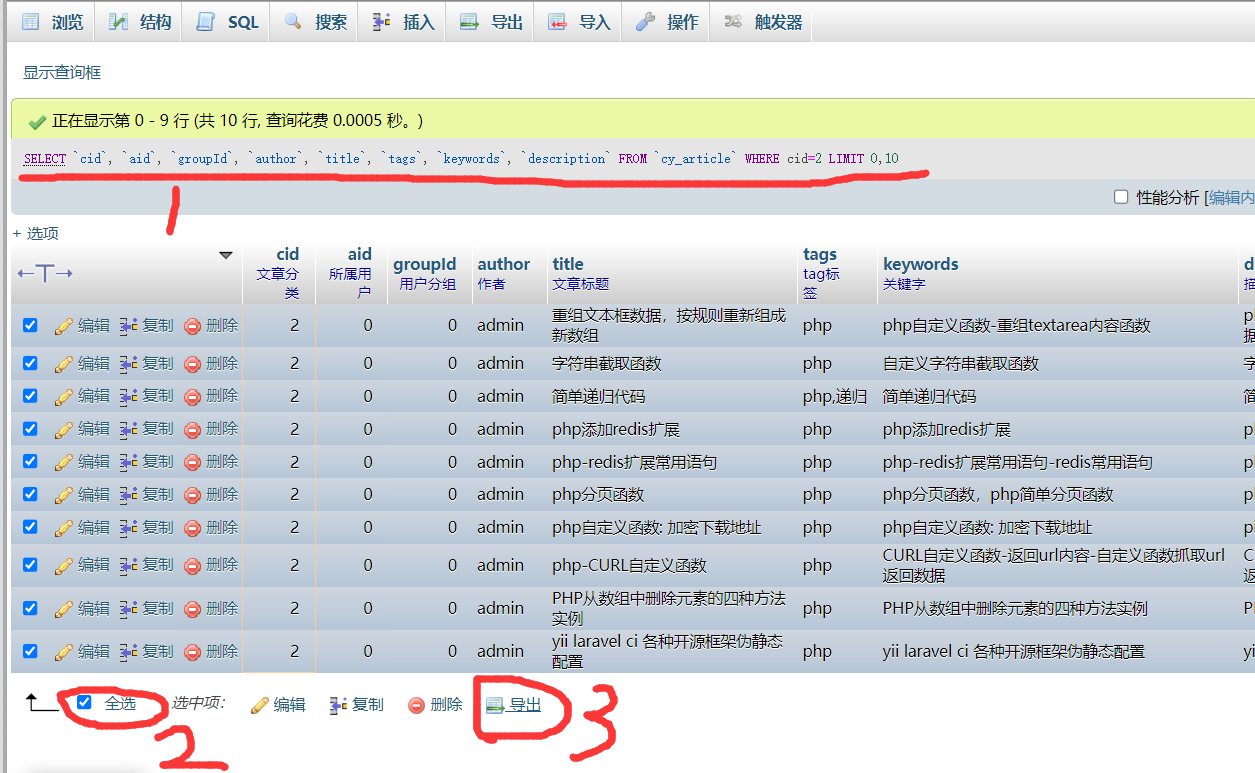
Task: Click the copy icon in the bottom selected-items bar
Action: point(339,705)
